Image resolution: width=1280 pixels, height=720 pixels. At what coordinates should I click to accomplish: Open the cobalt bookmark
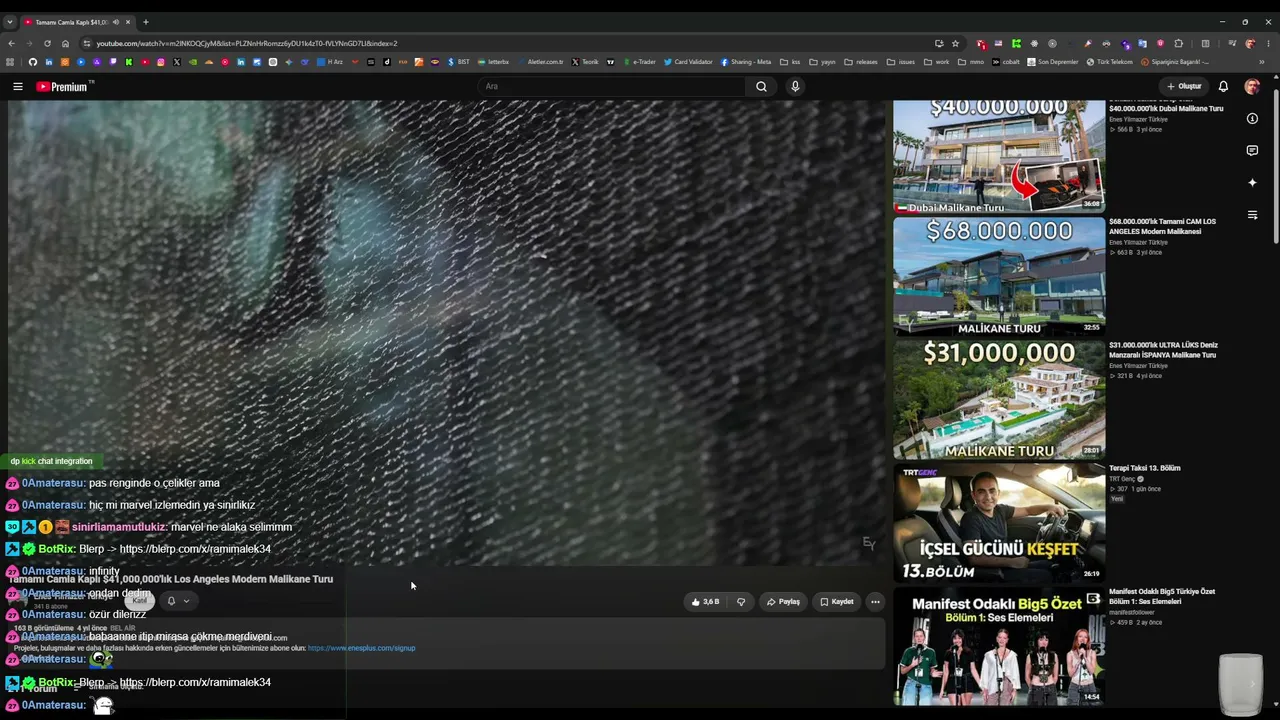pyautogui.click(x=1006, y=62)
